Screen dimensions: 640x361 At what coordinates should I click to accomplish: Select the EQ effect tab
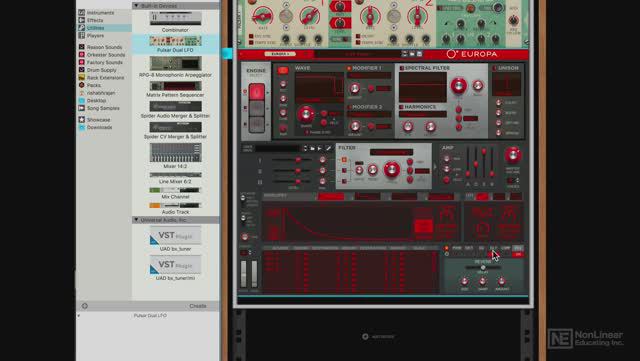(x=481, y=248)
